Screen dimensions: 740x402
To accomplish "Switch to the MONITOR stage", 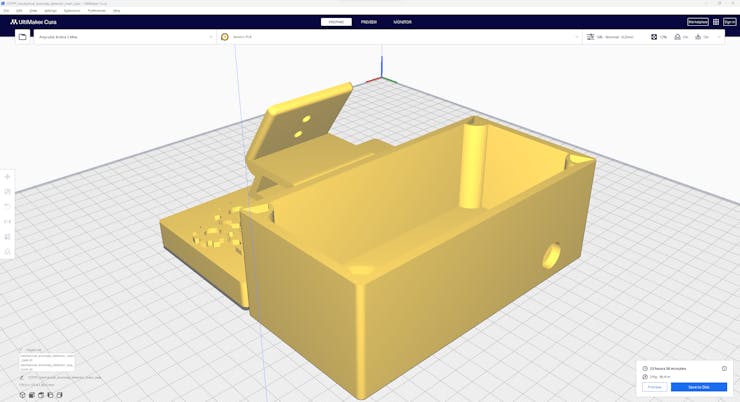I will [x=403, y=22].
